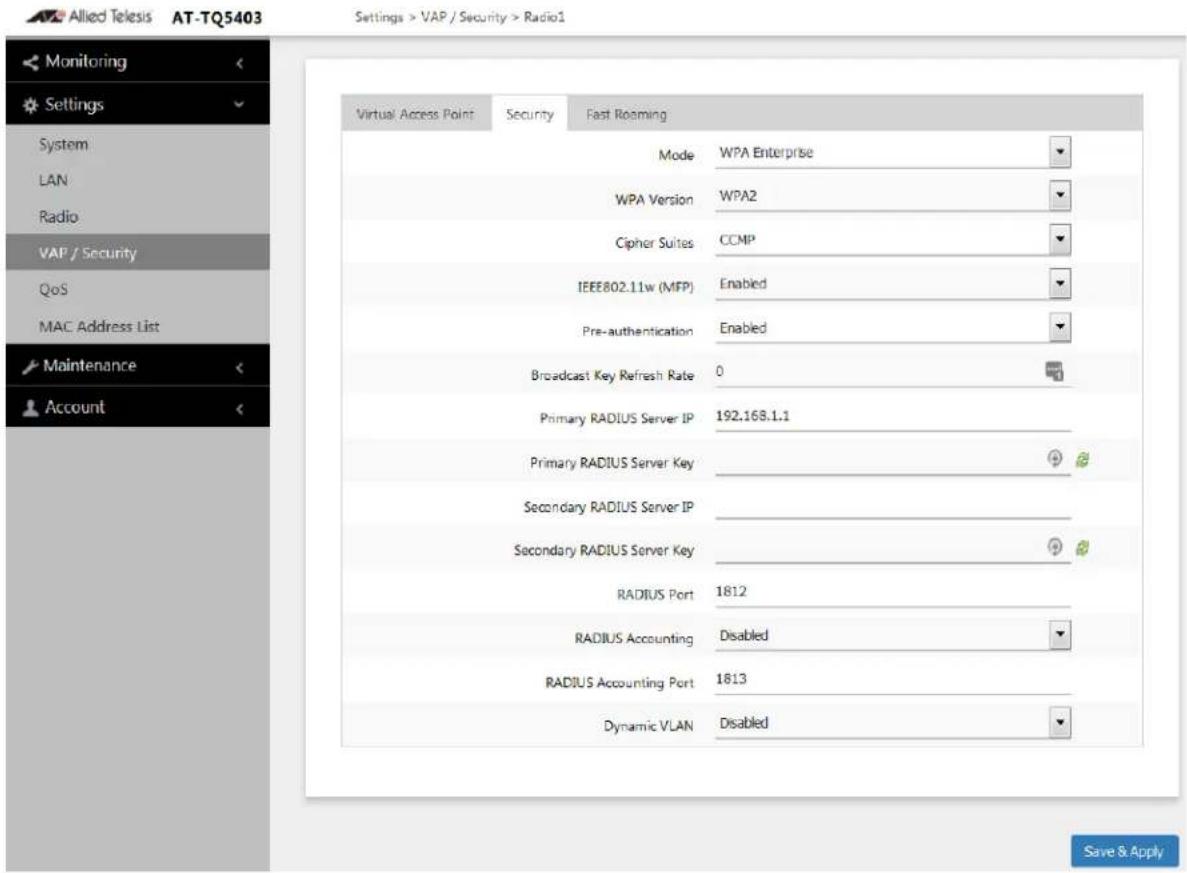The height and width of the screenshot is (873, 1187).
Task: Collapse the Settings menu chevron
Action: click(239, 104)
